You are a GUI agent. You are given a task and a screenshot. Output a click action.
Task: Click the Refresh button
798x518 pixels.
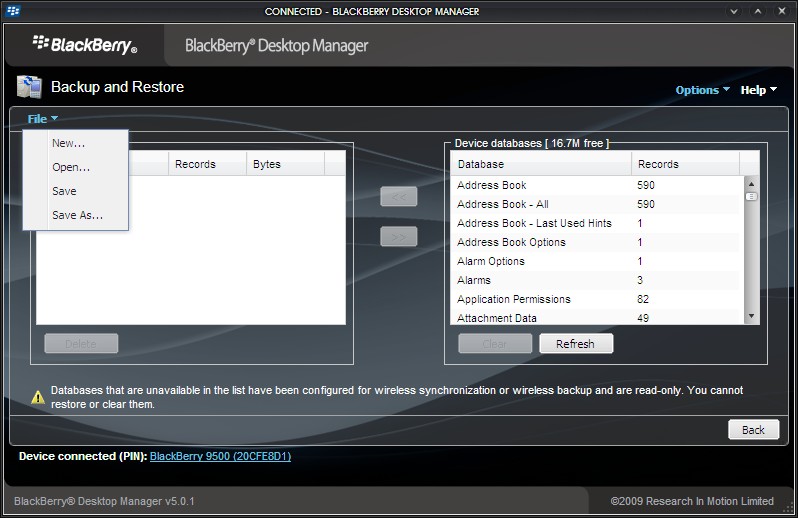click(576, 343)
